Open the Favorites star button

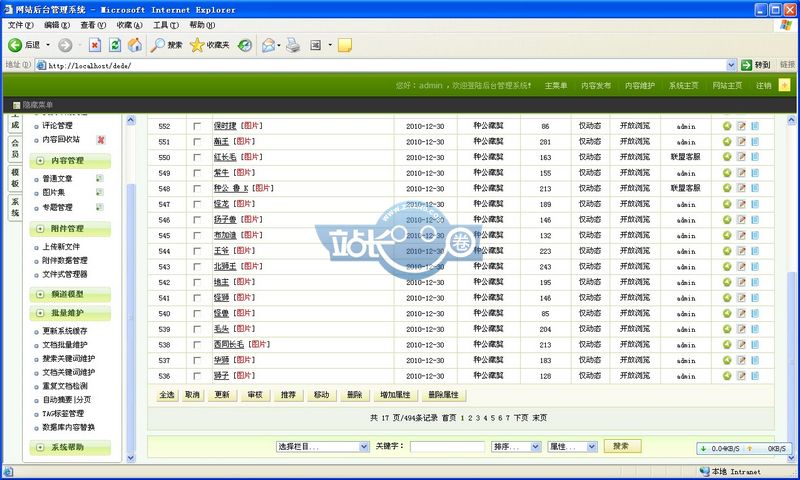point(197,45)
